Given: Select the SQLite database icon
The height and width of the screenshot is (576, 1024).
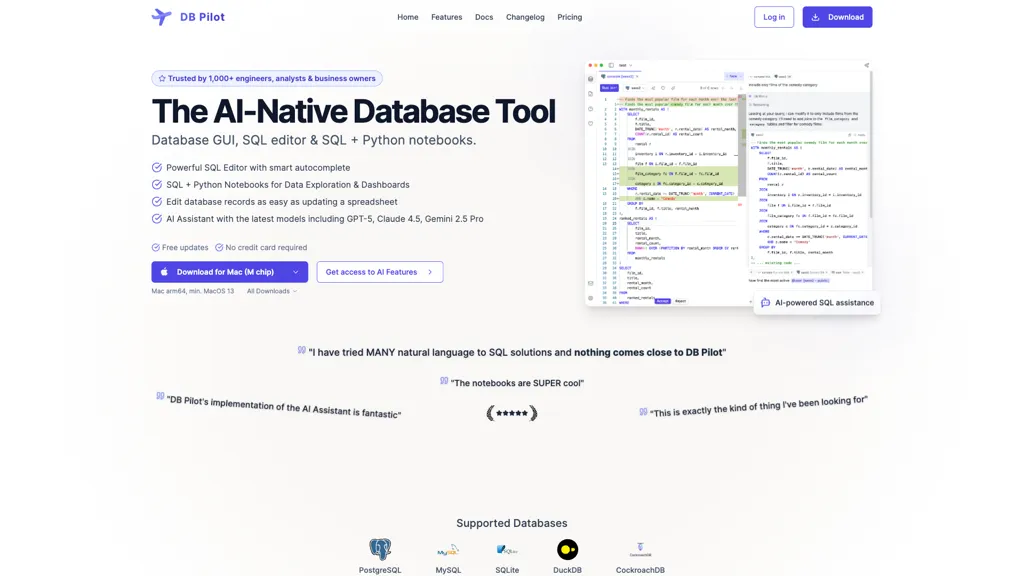Looking at the screenshot, I should click(507, 549).
